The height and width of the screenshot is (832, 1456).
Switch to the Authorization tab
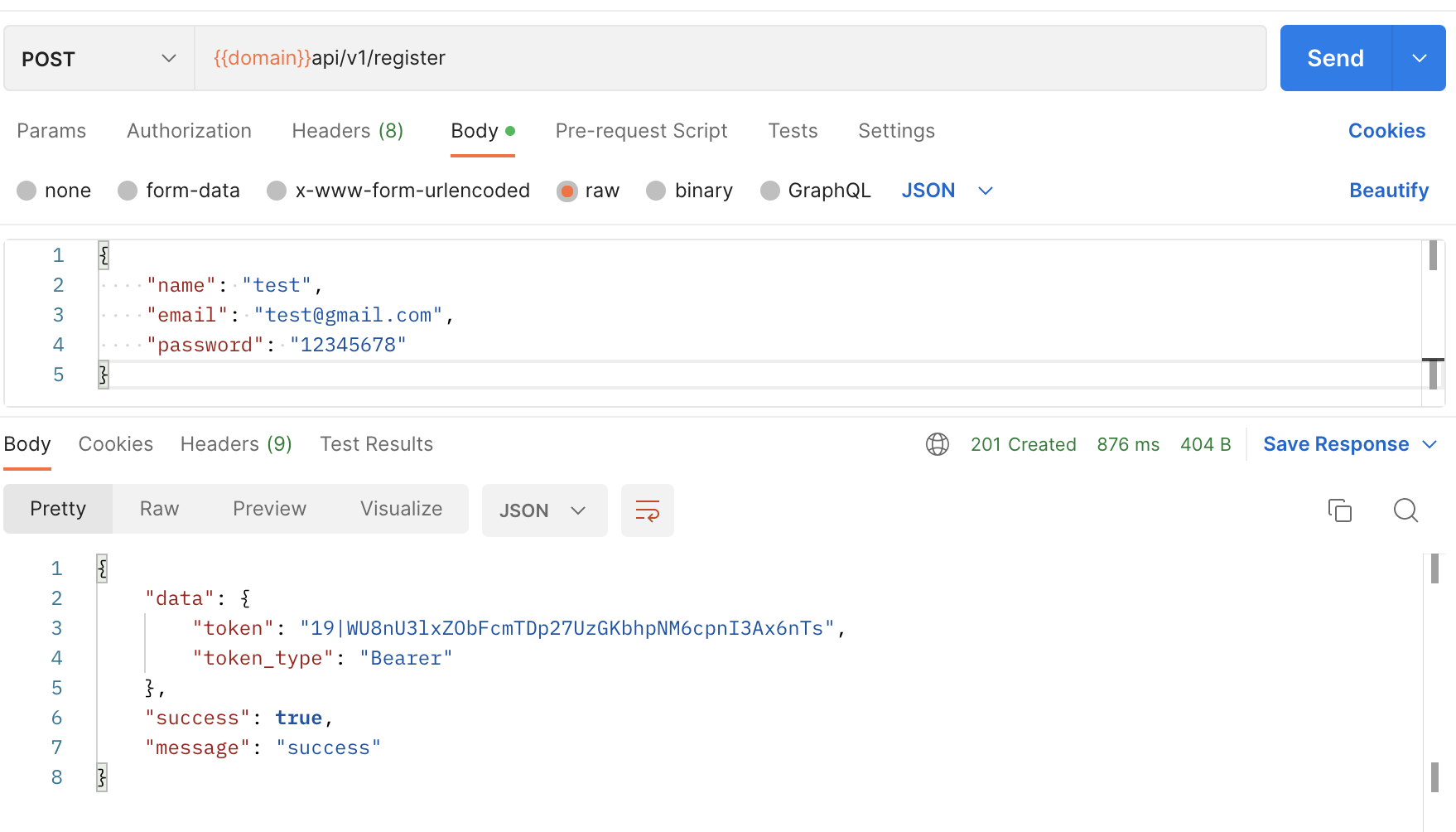(189, 131)
